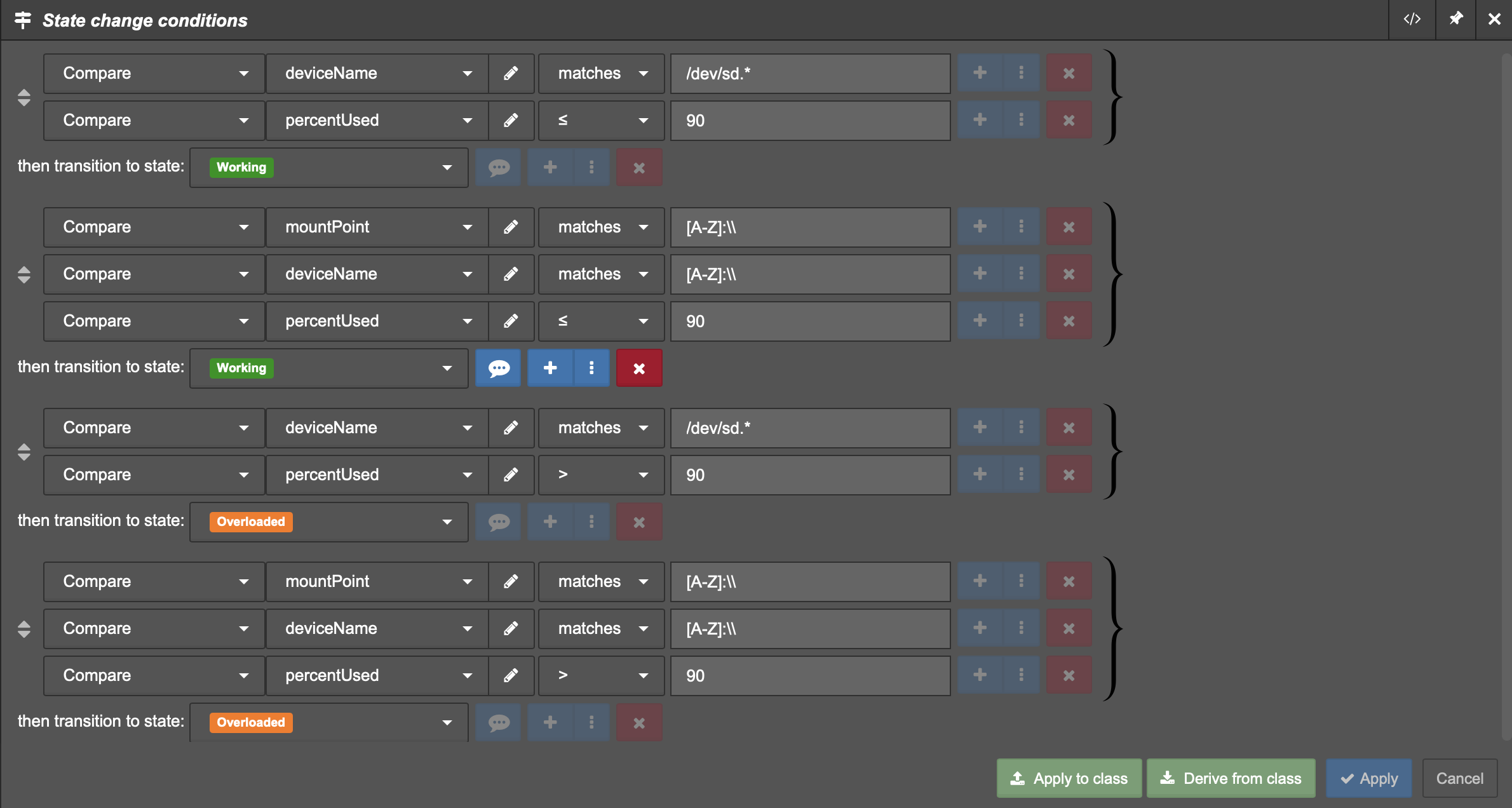Screen dimensions: 1512x808
Task: Add row after first /dev/sd.* condition
Action: (980, 73)
